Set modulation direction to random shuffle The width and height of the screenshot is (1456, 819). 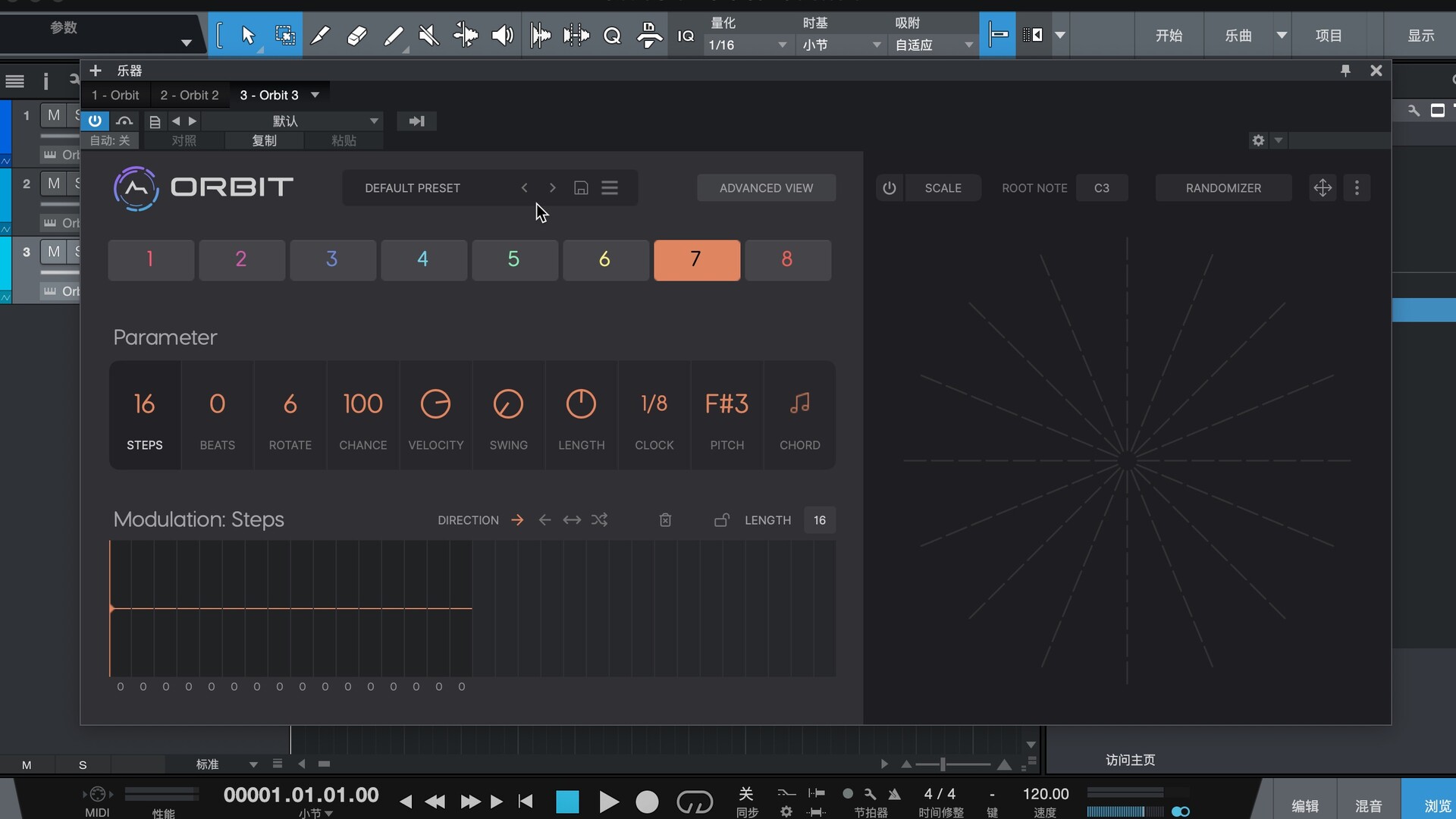(599, 520)
